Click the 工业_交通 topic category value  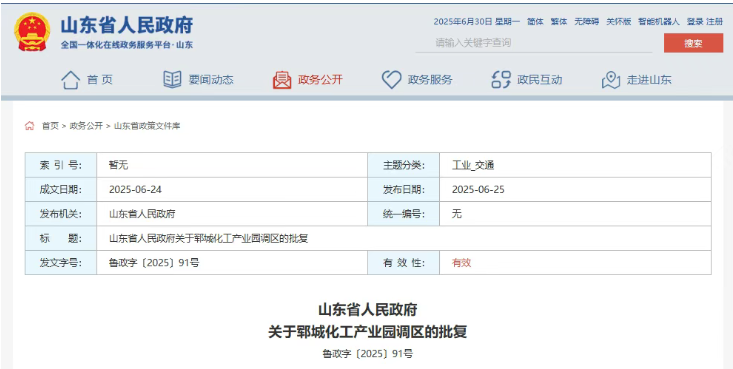point(473,165)
